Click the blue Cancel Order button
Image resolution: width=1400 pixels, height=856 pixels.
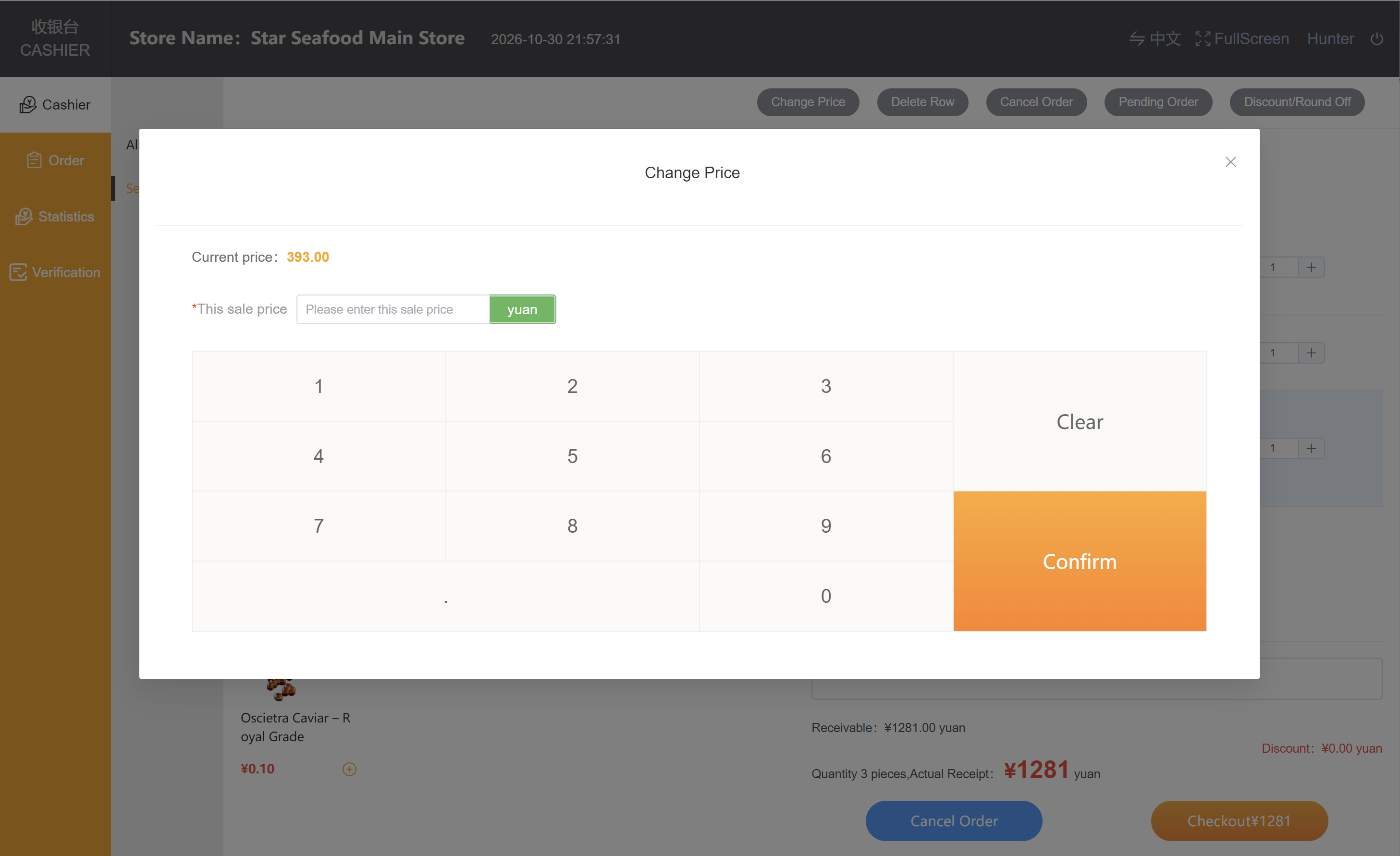point(954,821)
